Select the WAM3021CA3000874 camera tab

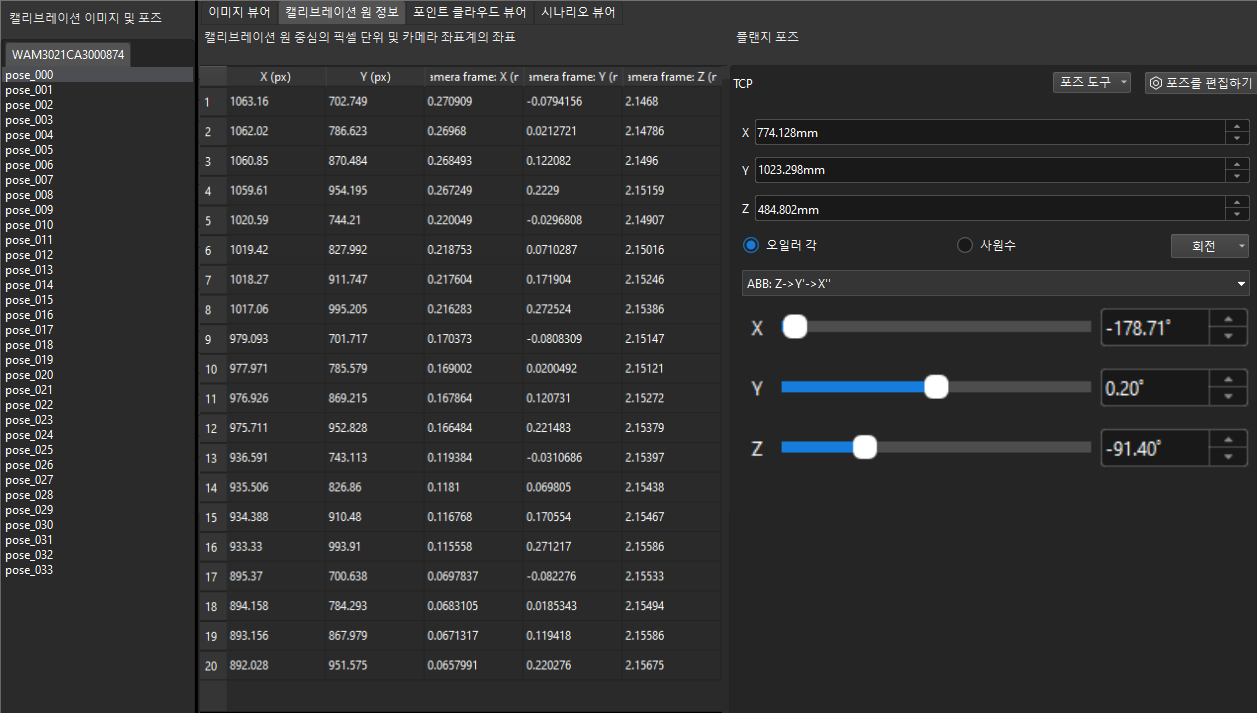pyautogui.click(x=68, y=54)
